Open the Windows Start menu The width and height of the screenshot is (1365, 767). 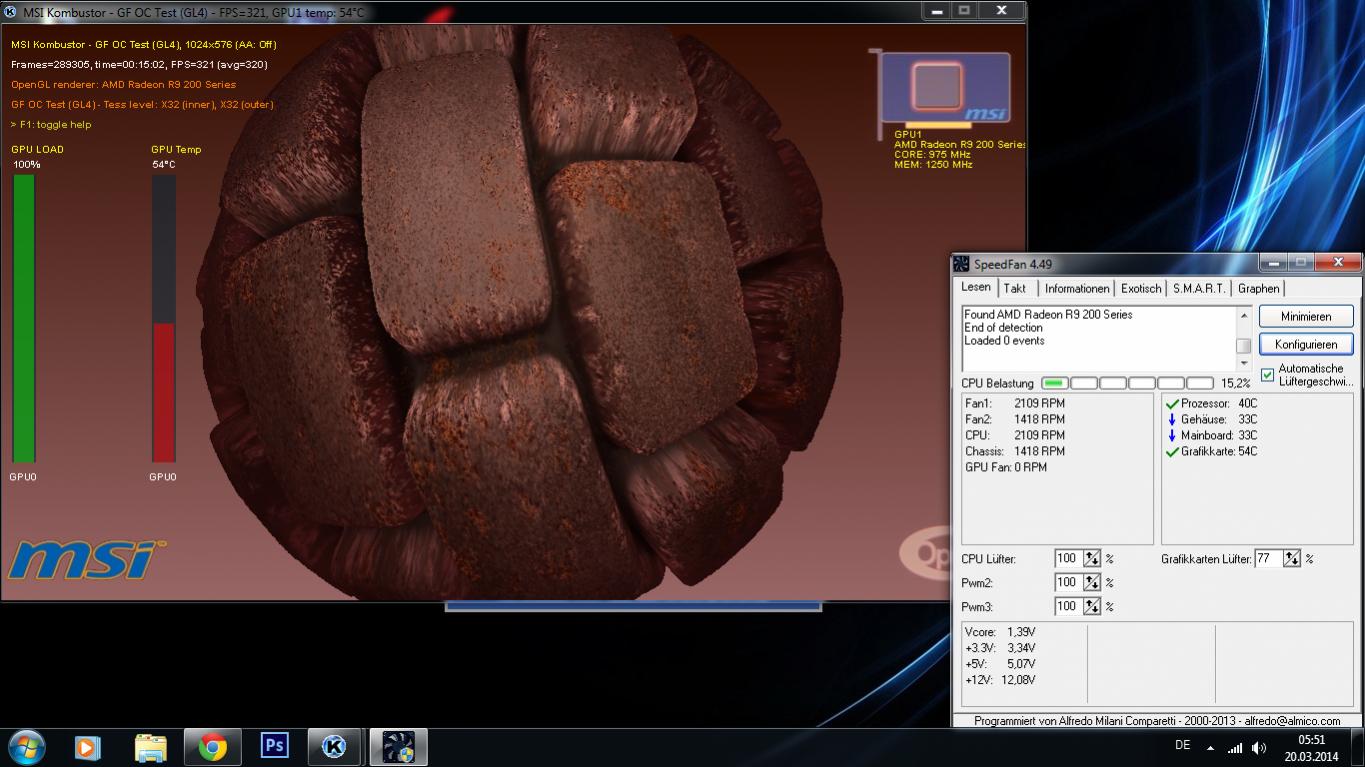[x=25, y=747]
